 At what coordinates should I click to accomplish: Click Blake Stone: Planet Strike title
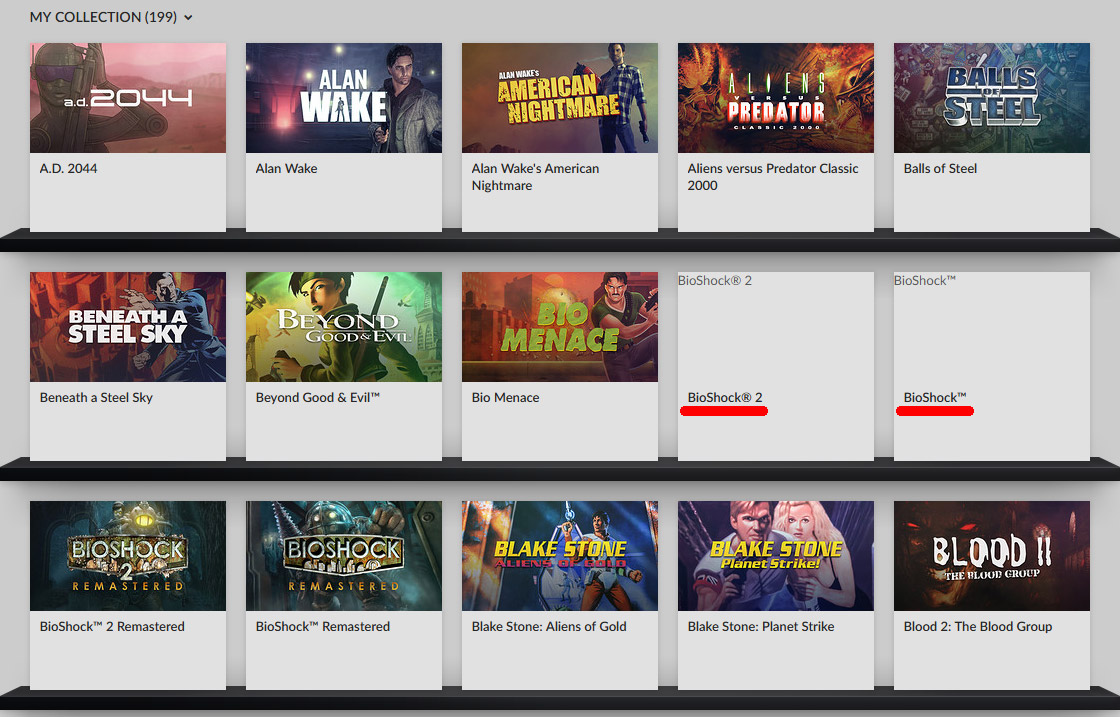click(761, 626)
